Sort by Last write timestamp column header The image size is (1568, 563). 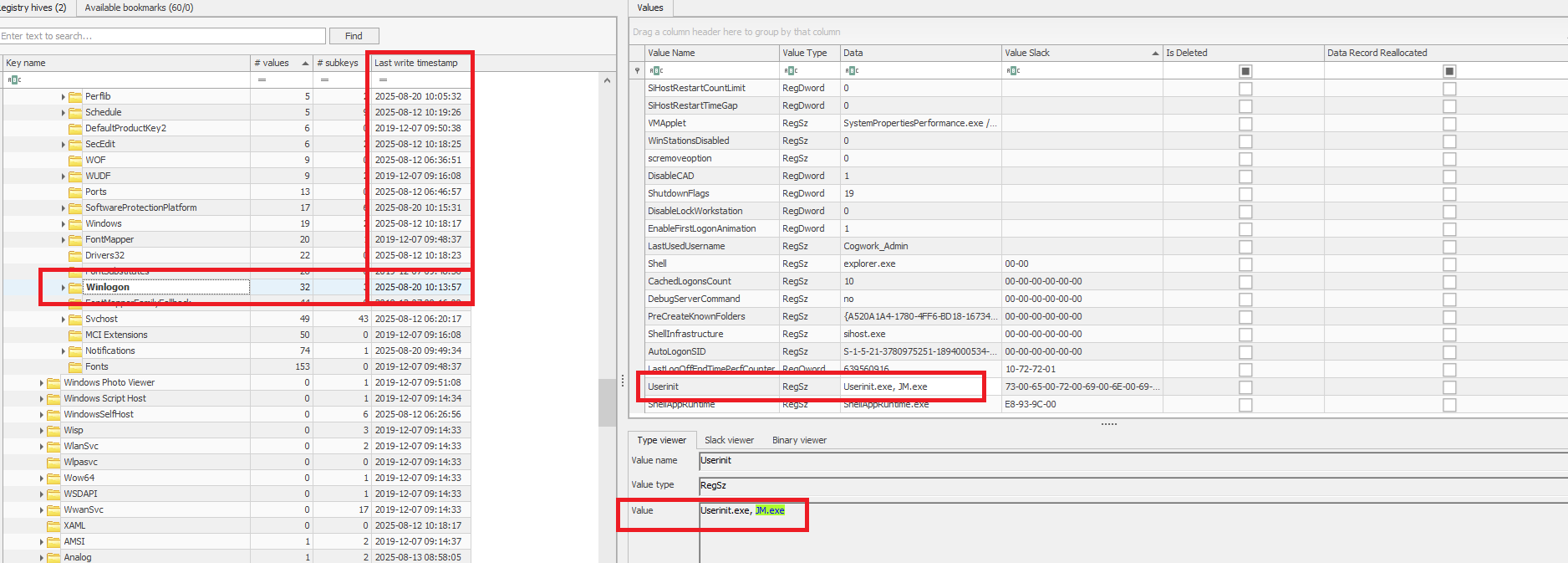coord(415,63)
